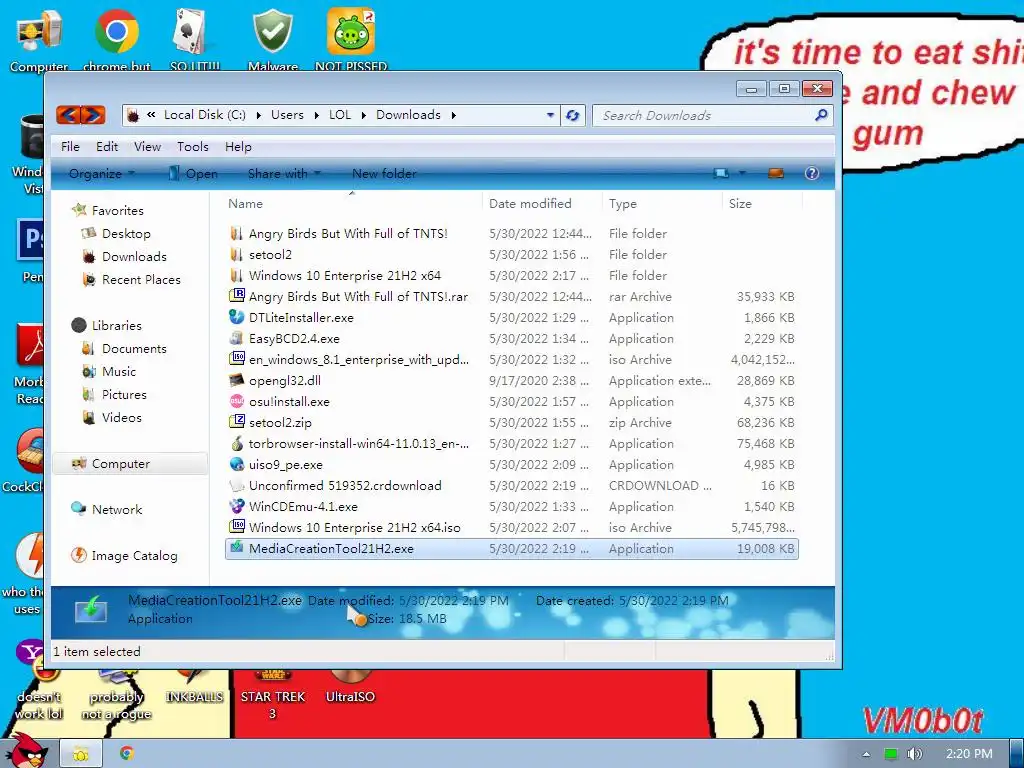
Task: Select the torbrowser-install file icon
Action: [236, 443]
